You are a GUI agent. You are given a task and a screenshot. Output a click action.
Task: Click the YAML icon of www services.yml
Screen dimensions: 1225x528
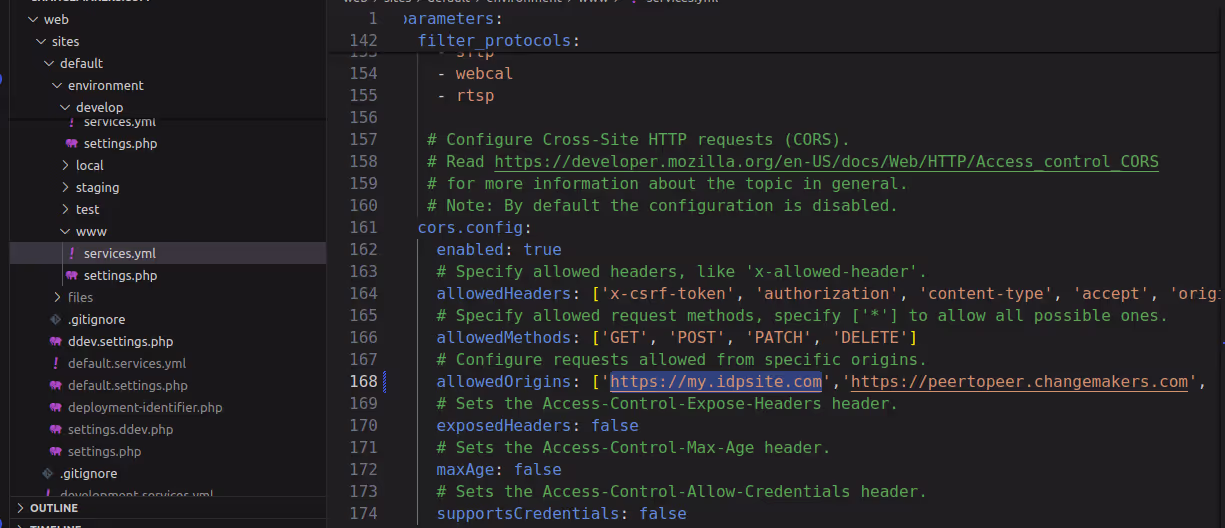(72, 254)
